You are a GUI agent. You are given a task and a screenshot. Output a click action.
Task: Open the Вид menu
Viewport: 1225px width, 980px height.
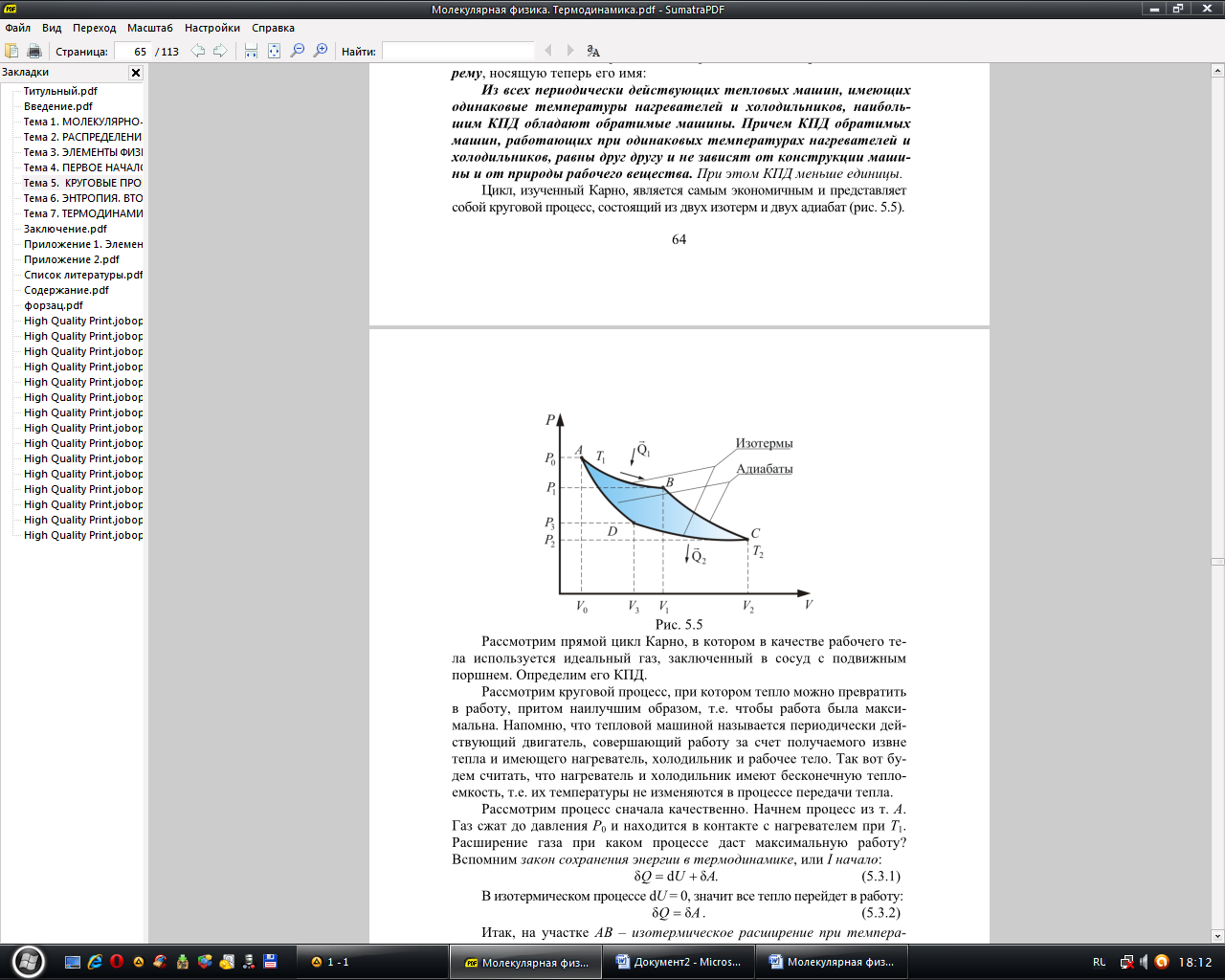(x=52, y=28)
